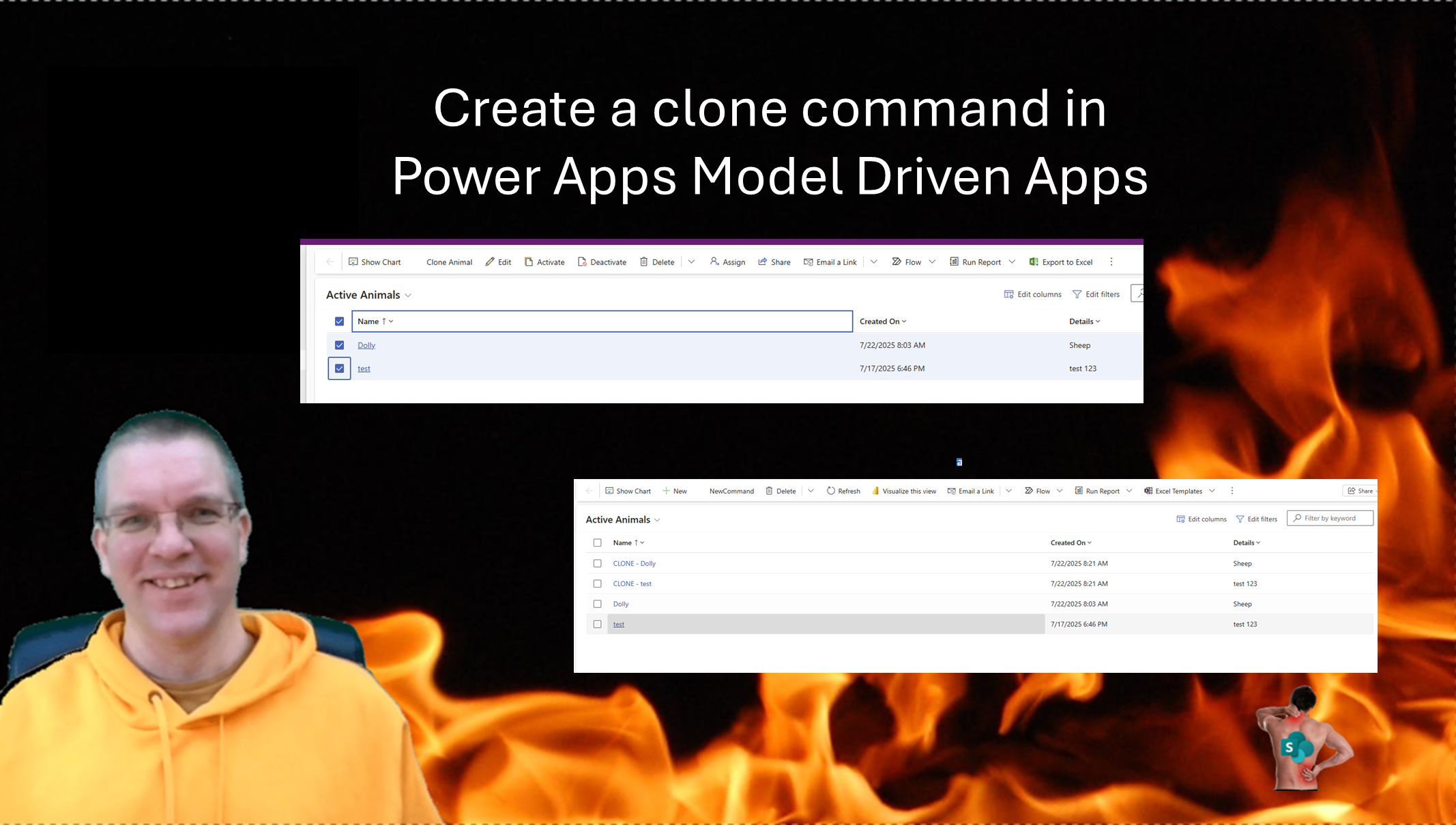Open the CLONE - test record link

[632, 584]
